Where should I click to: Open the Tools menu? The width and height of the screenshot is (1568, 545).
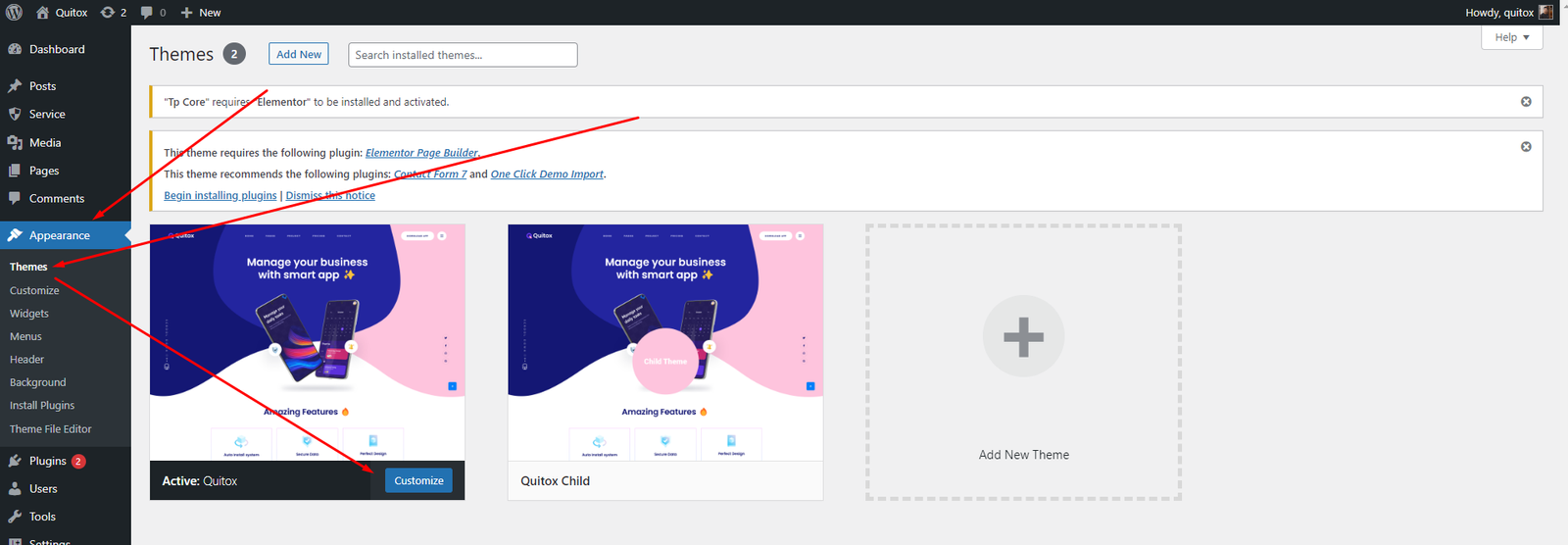tap(42, 517)
